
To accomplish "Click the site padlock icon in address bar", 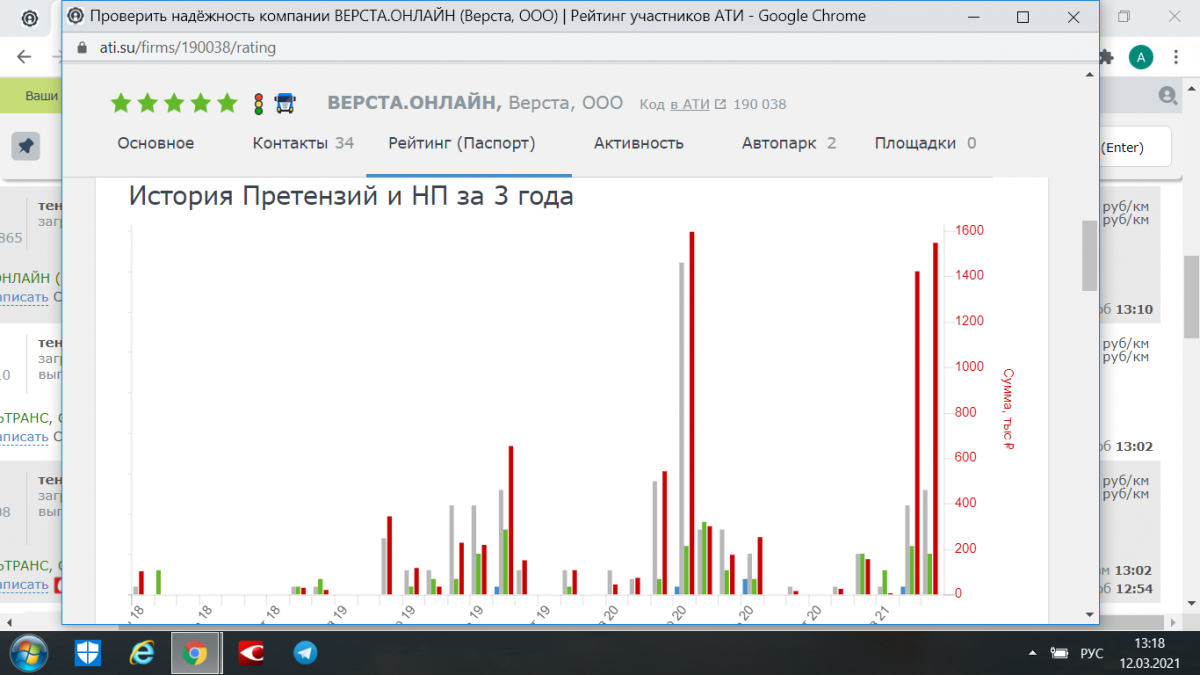I will coord(82,47).
